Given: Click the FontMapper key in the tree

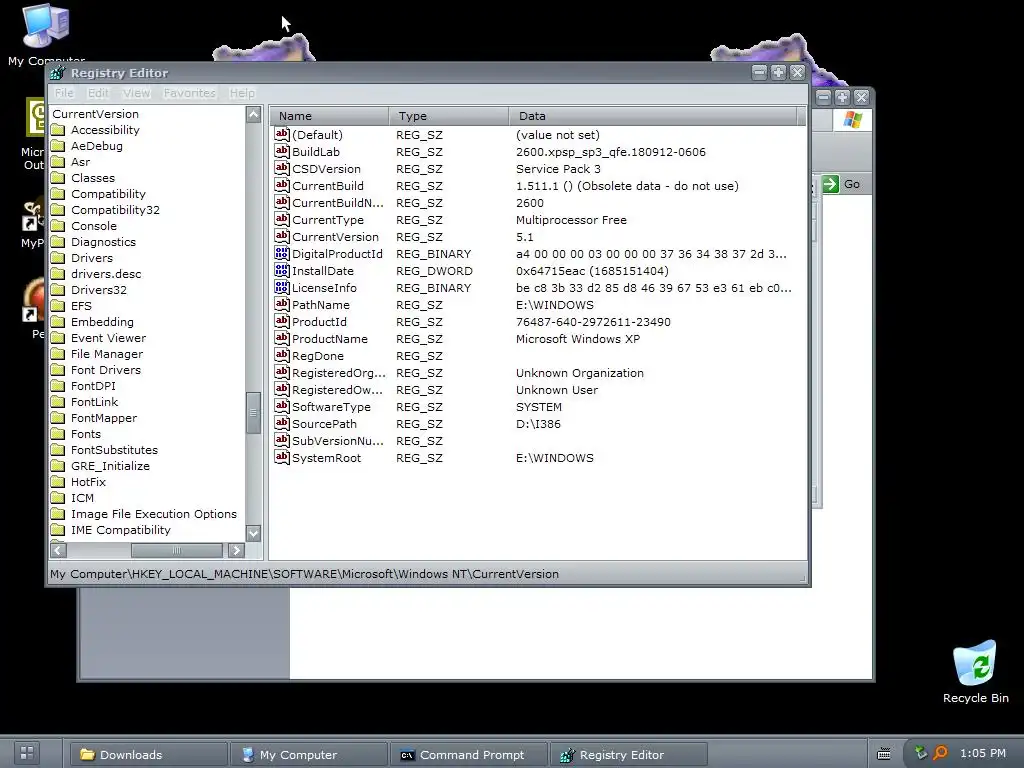Looking at the screenshot, I should [104, 418].
